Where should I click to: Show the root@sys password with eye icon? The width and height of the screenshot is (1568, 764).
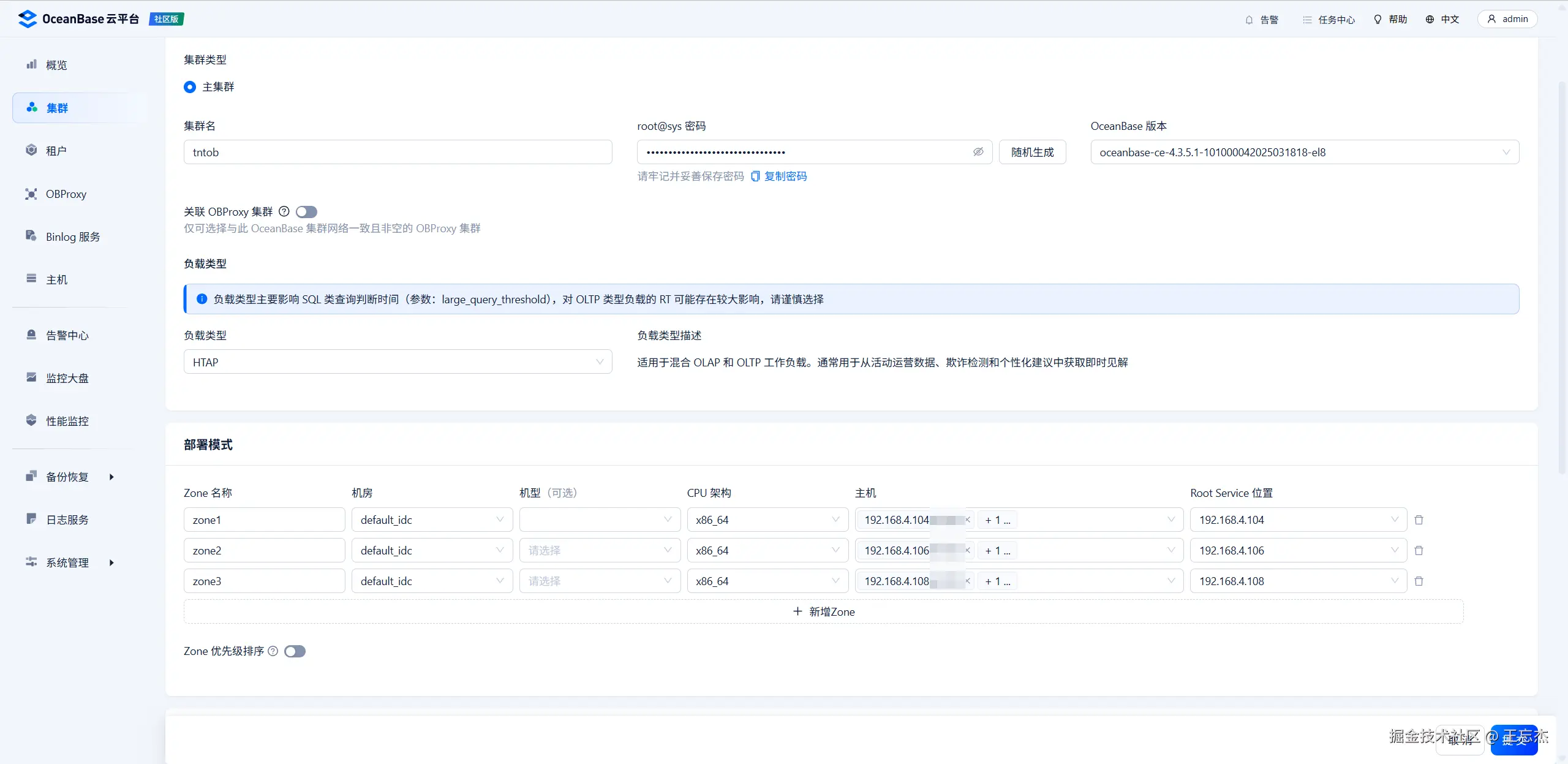click(x=978, y=152)
